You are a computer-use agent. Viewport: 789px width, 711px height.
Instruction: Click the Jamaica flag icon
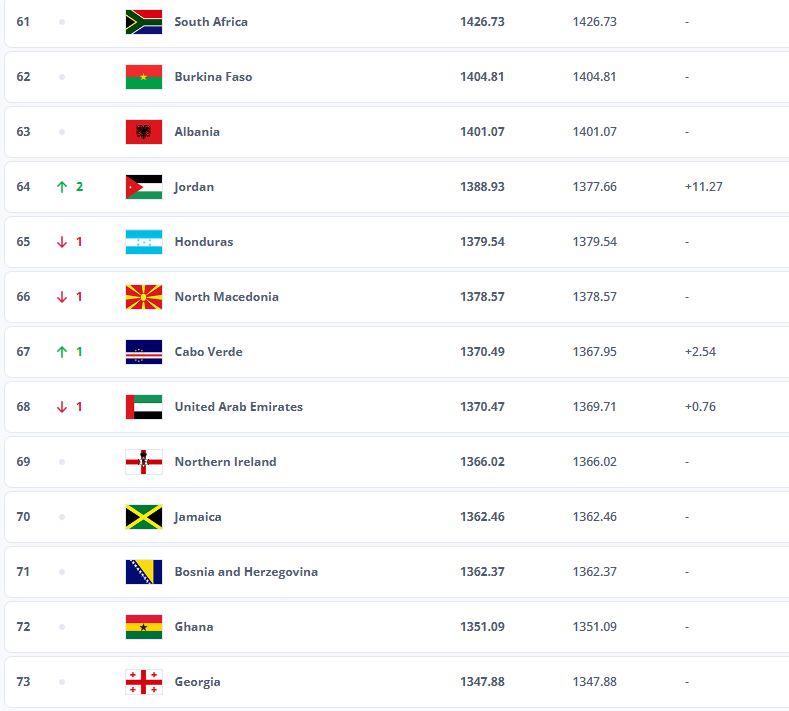[144, 517]
